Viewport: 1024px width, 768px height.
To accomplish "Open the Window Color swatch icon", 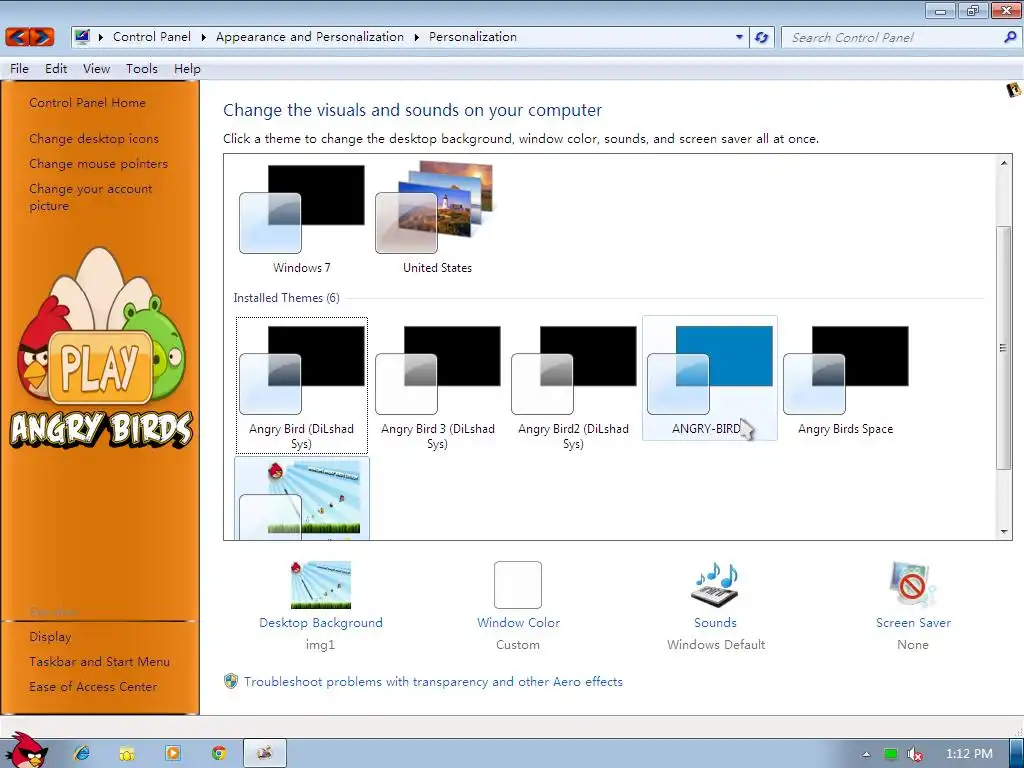I will pos(518,584).
